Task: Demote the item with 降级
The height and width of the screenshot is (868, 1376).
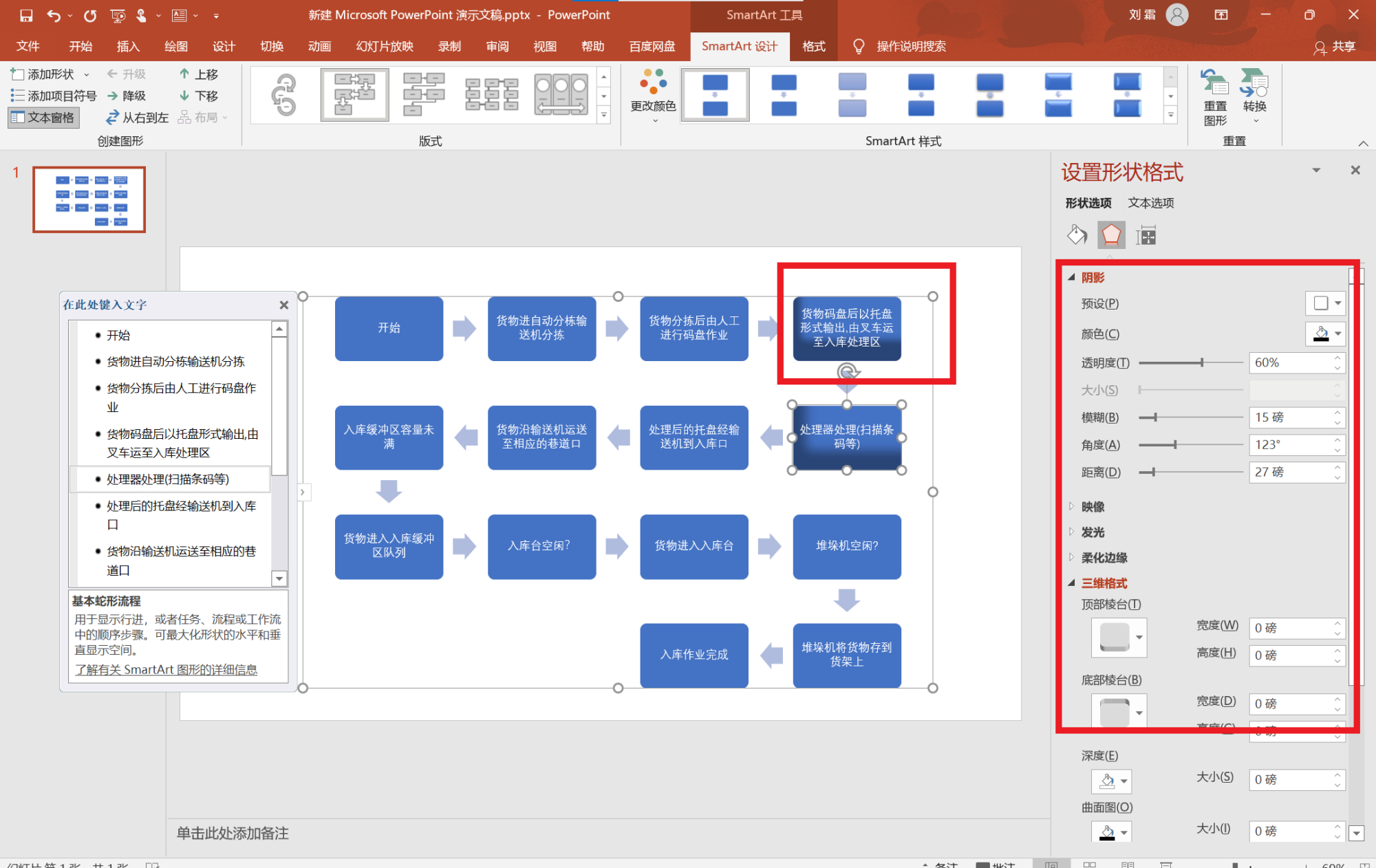Action: 126,96
